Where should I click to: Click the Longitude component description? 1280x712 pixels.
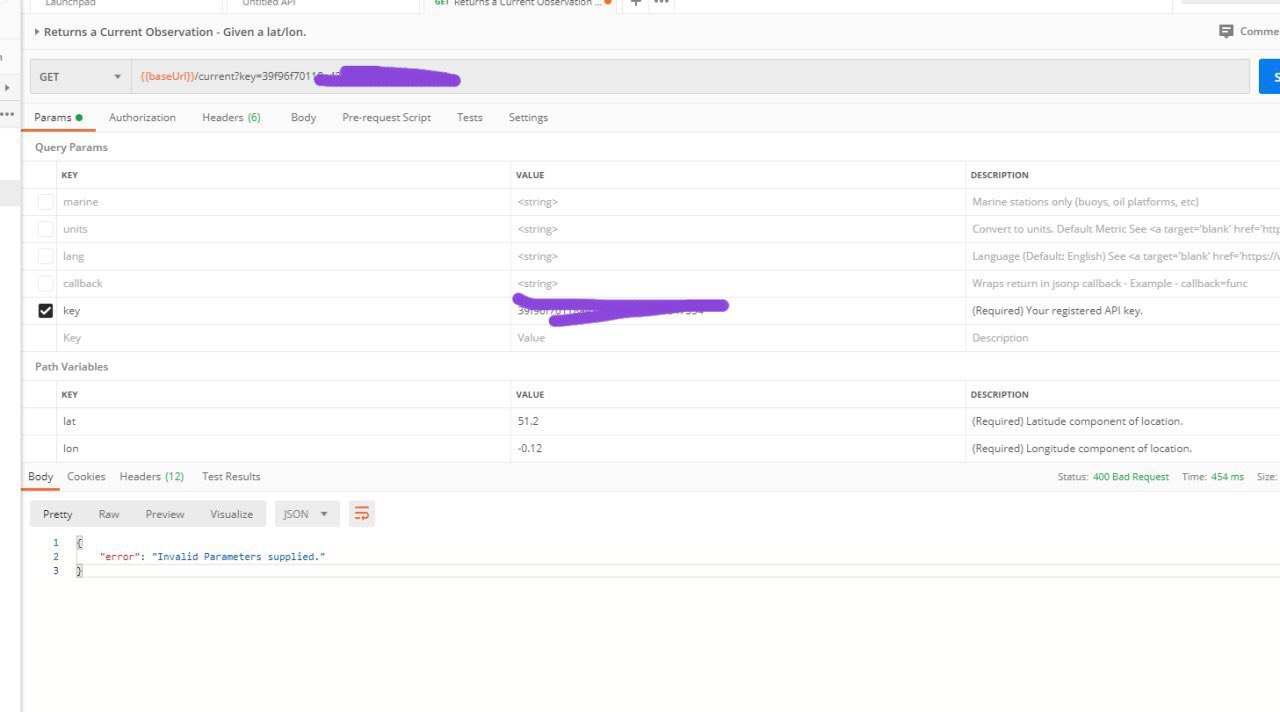[x=1082, y=448]
